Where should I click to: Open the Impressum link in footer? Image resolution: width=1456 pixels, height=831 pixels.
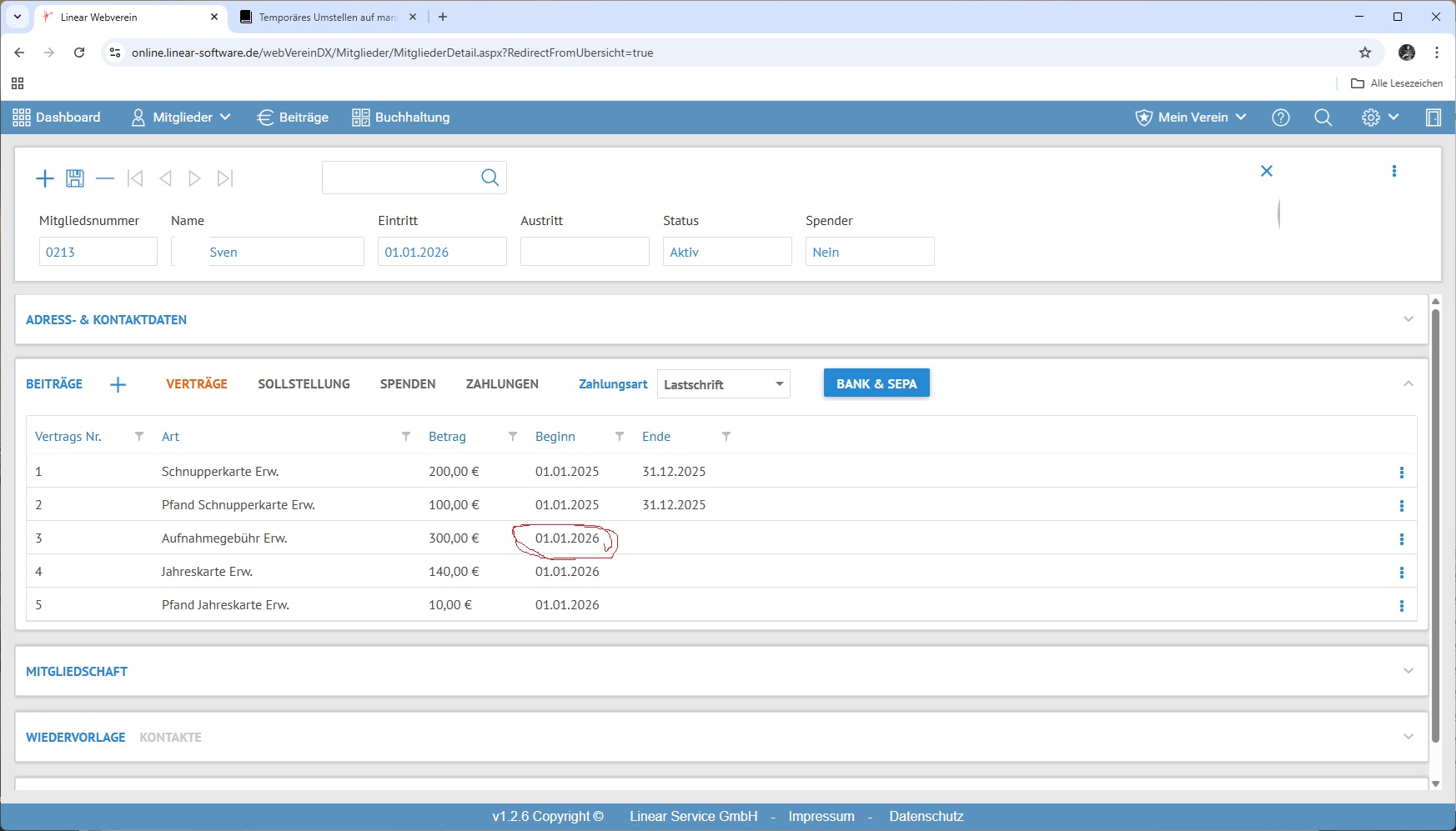pos(821,817)
